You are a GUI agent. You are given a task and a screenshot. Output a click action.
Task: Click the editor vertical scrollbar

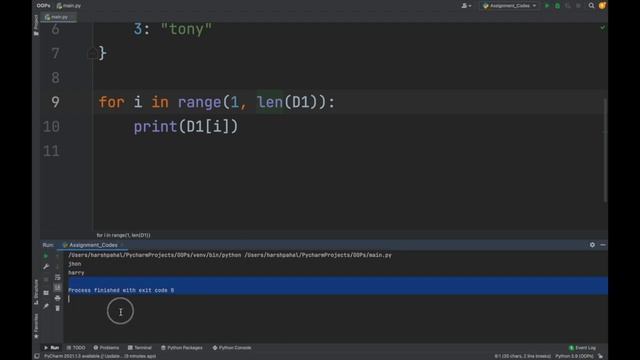(x=605, y=150)
